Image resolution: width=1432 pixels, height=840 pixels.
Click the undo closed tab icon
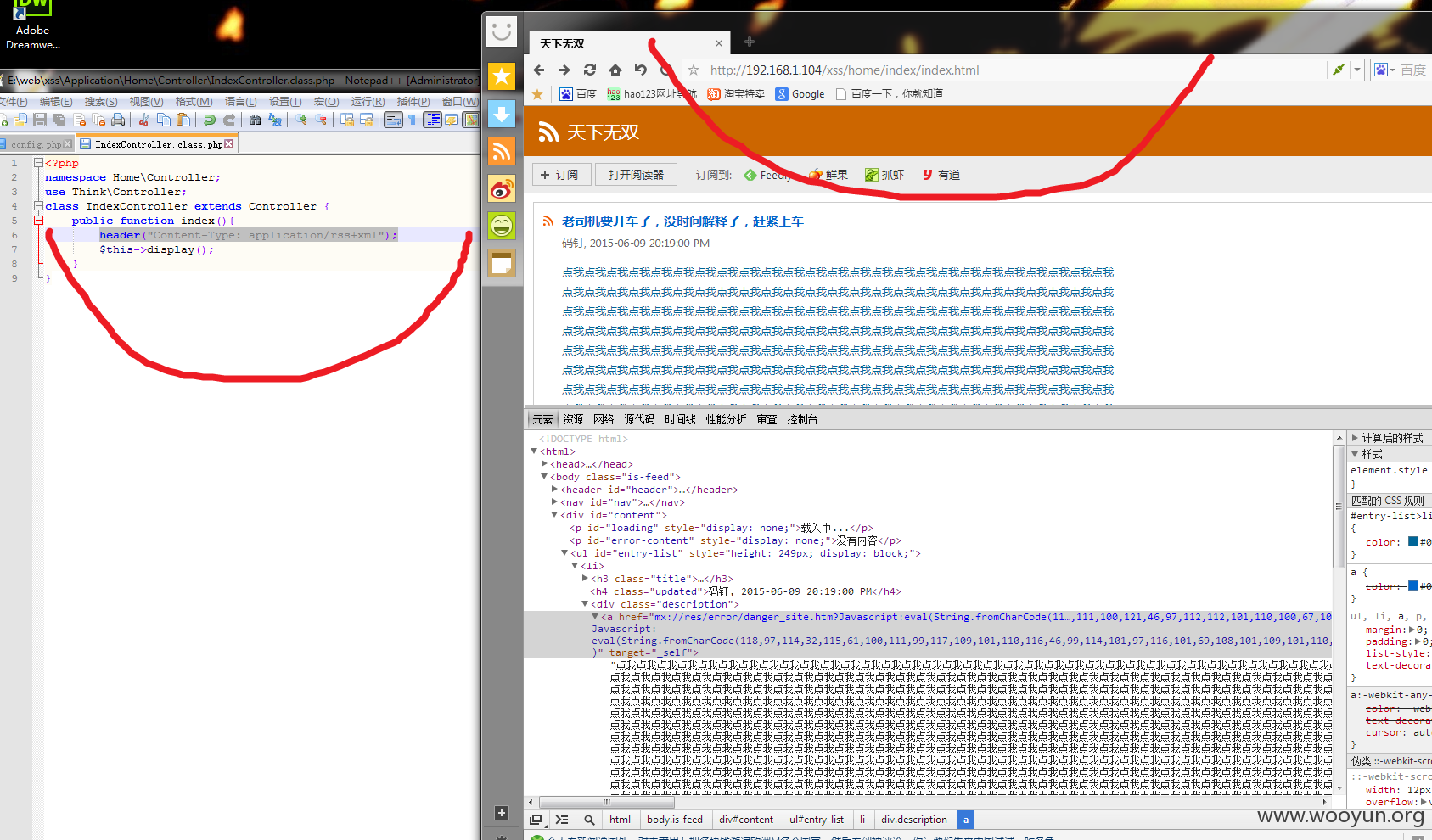(641, 70)
